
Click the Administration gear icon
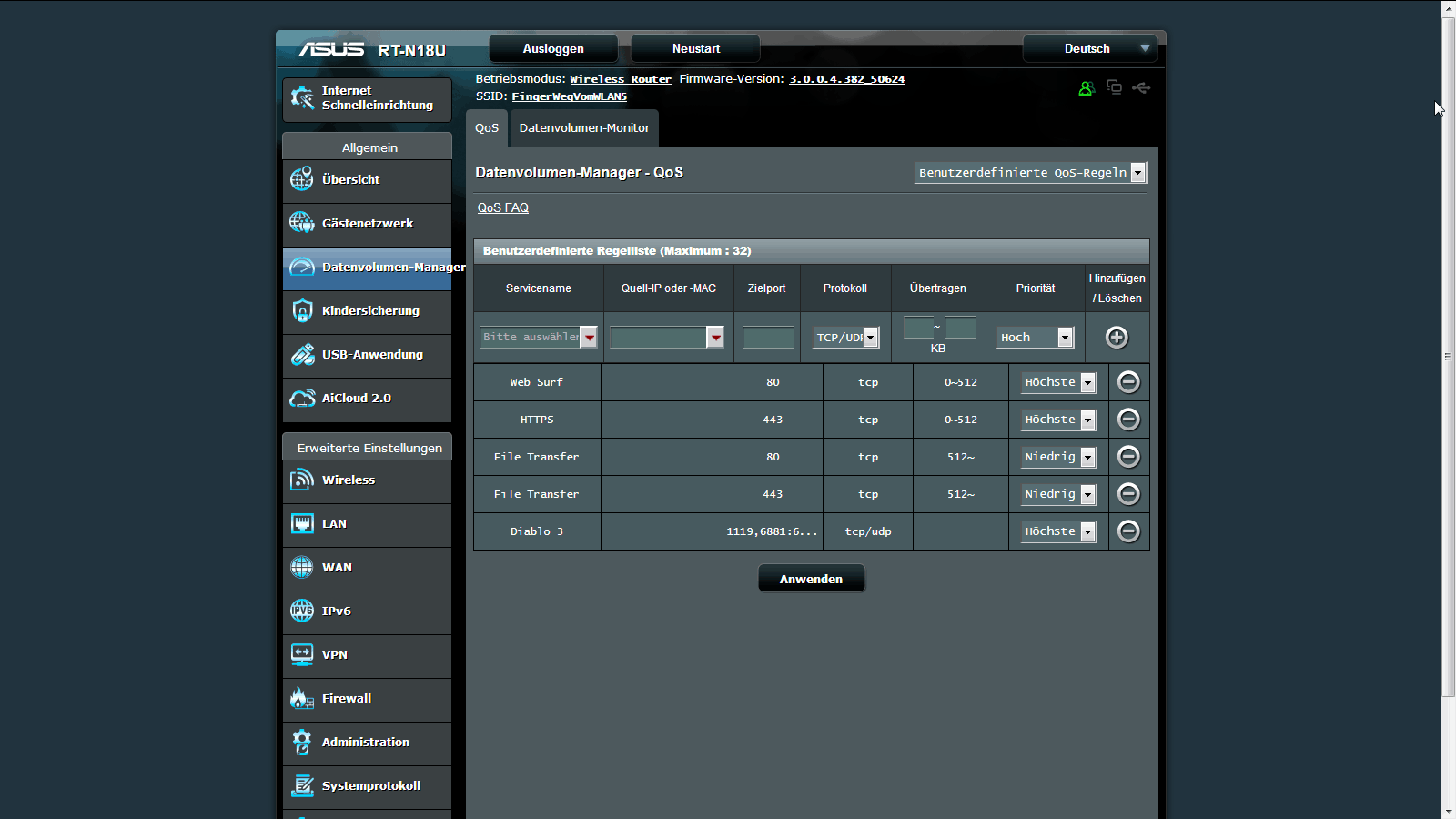point(302,742)
